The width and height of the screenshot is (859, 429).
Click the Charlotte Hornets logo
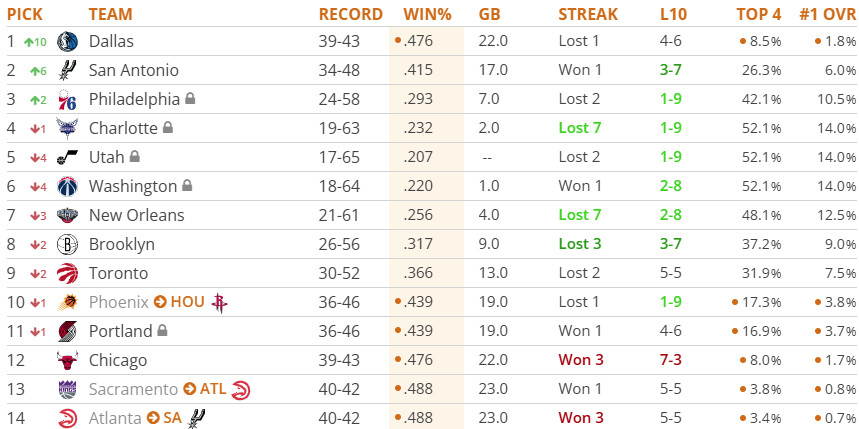[67, 128]
